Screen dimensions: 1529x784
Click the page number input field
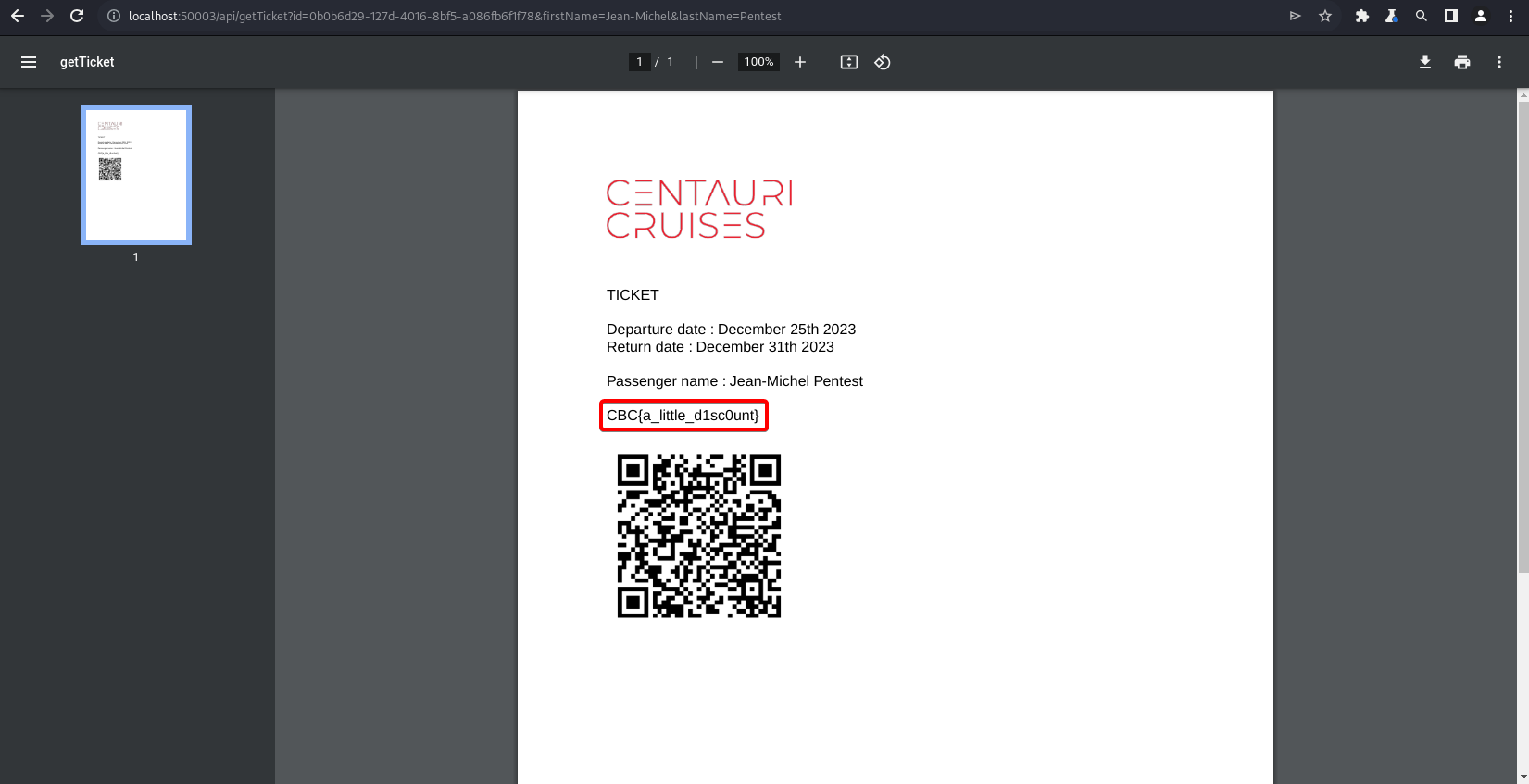click(x=639, y=62)
